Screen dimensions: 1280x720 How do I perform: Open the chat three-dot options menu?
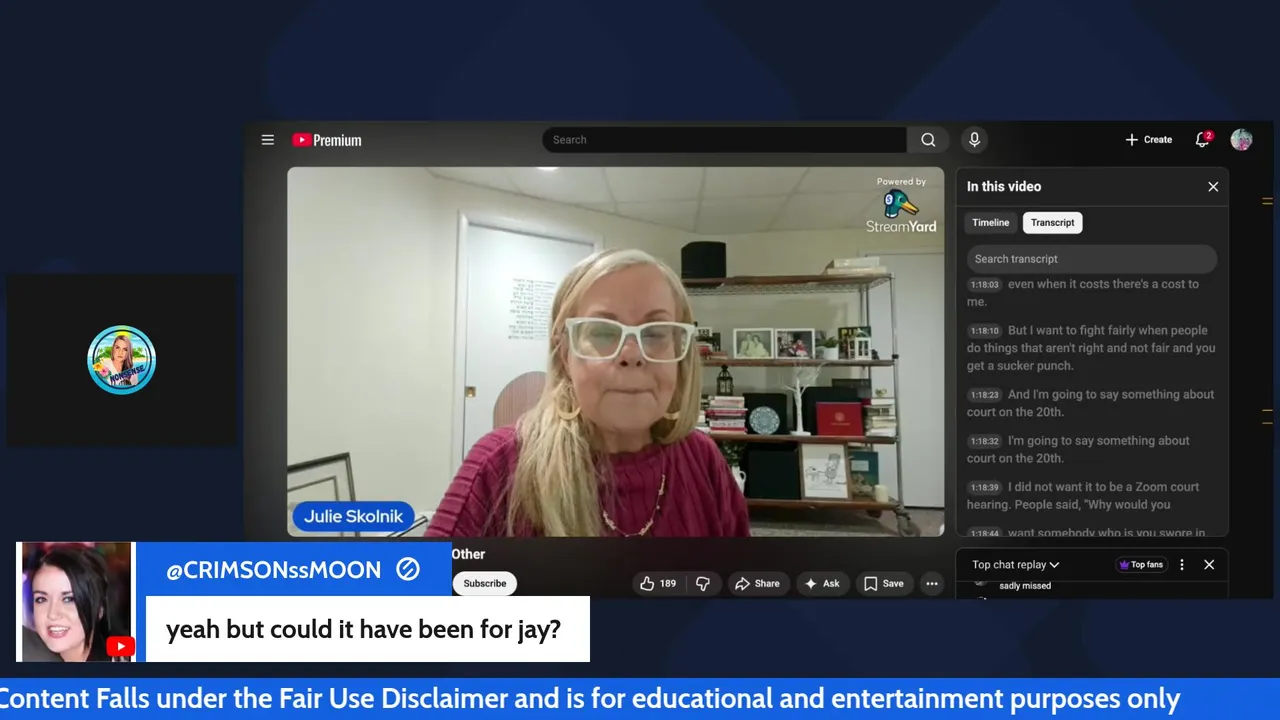[x=1182, y=565]
